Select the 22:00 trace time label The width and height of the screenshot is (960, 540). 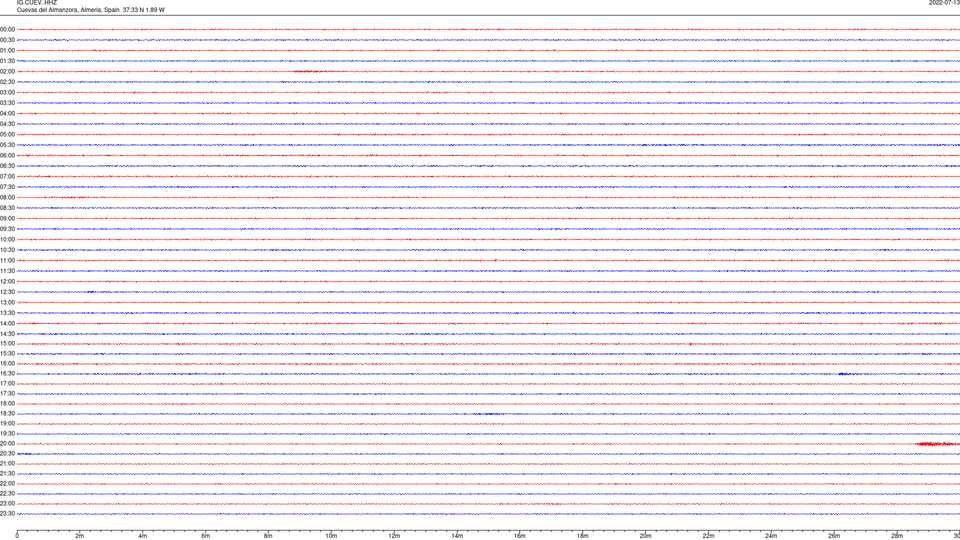tap(7, 484)
